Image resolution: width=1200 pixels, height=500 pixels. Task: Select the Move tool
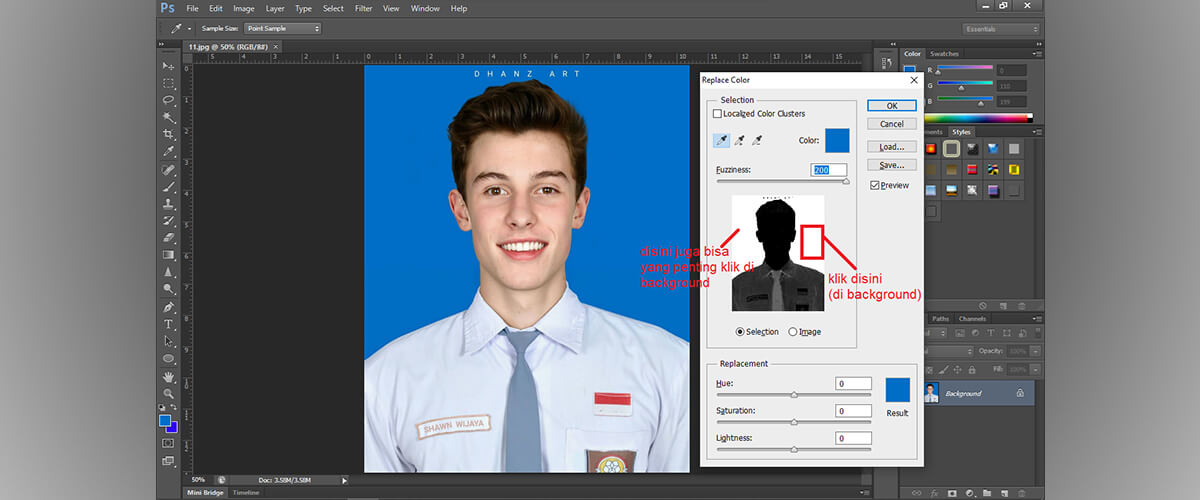coord(168,66)
